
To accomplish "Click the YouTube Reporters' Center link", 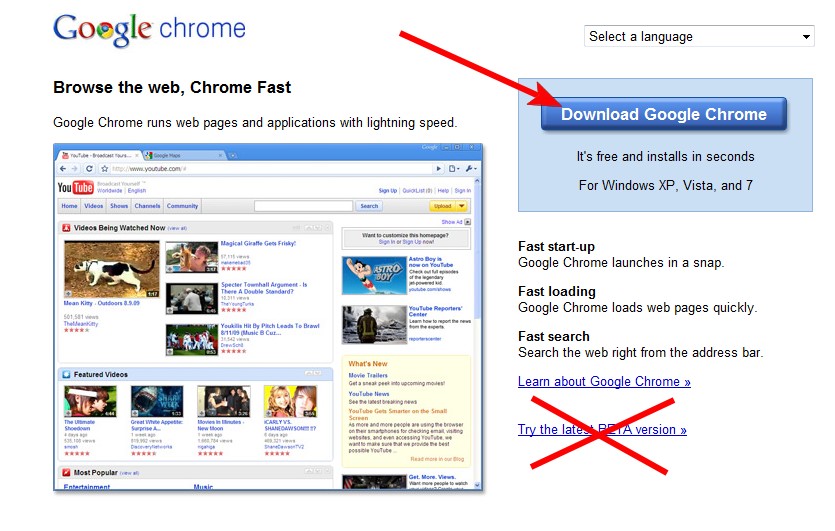I will [436, 311].
